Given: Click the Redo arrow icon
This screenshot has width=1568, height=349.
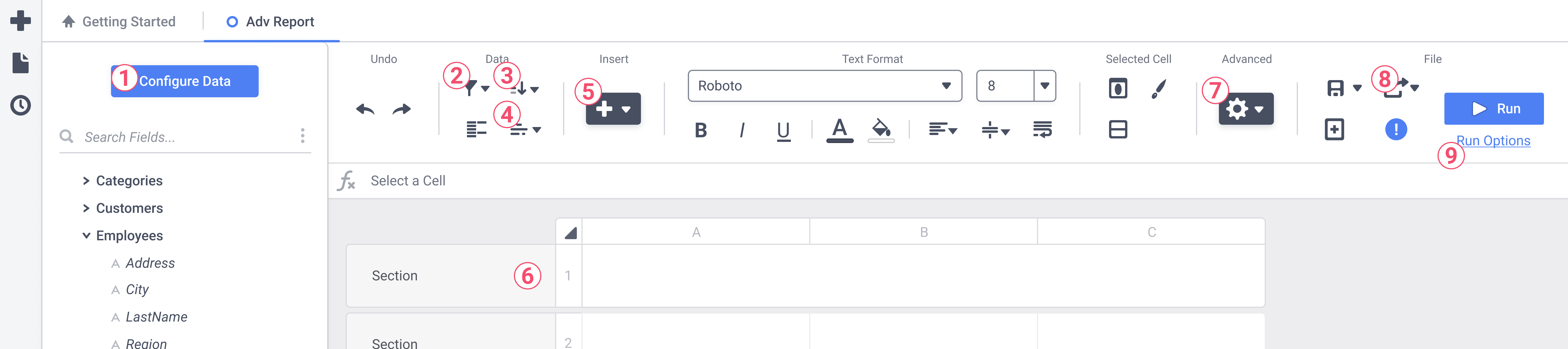Looking at the screenshot, I should pos(402,110).
